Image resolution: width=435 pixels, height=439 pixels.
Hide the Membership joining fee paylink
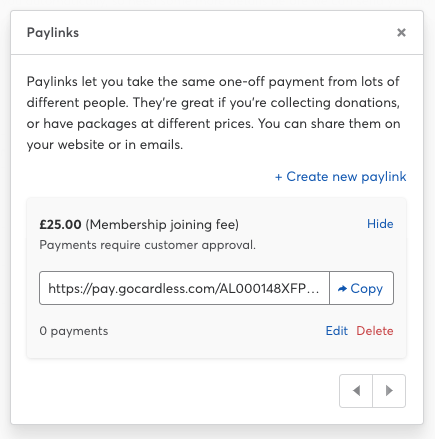(380, 224)
